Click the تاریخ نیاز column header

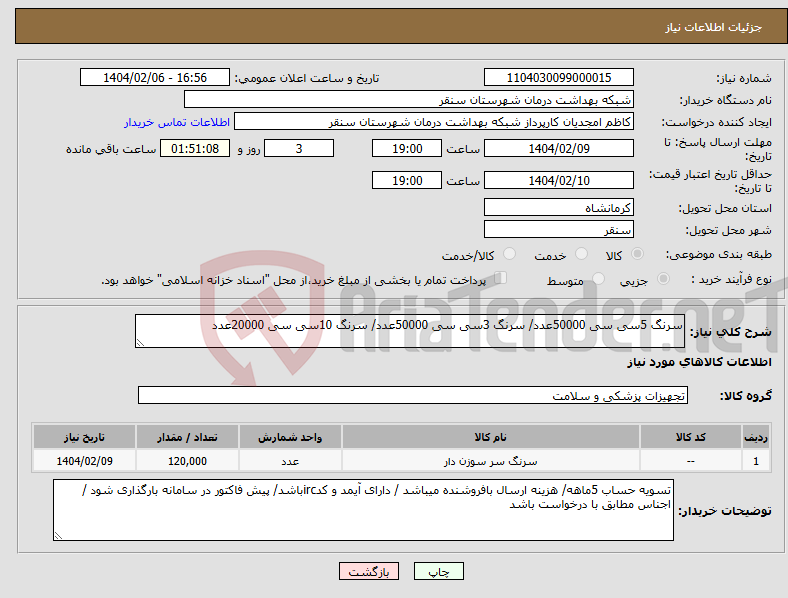point(84,437)
